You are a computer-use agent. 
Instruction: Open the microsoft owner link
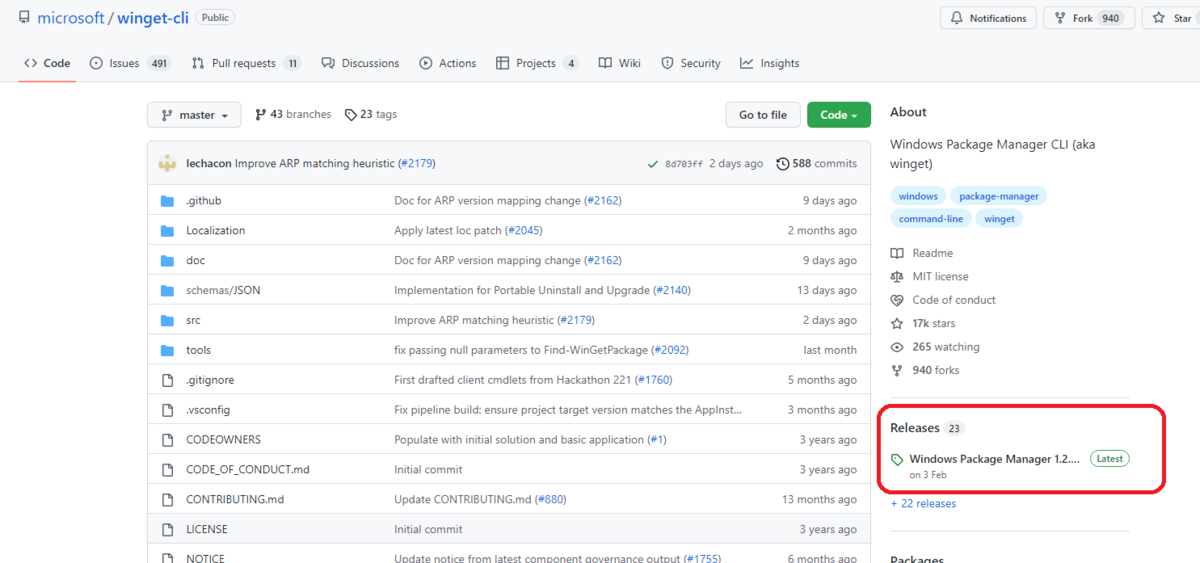click(x=70, y=18)
